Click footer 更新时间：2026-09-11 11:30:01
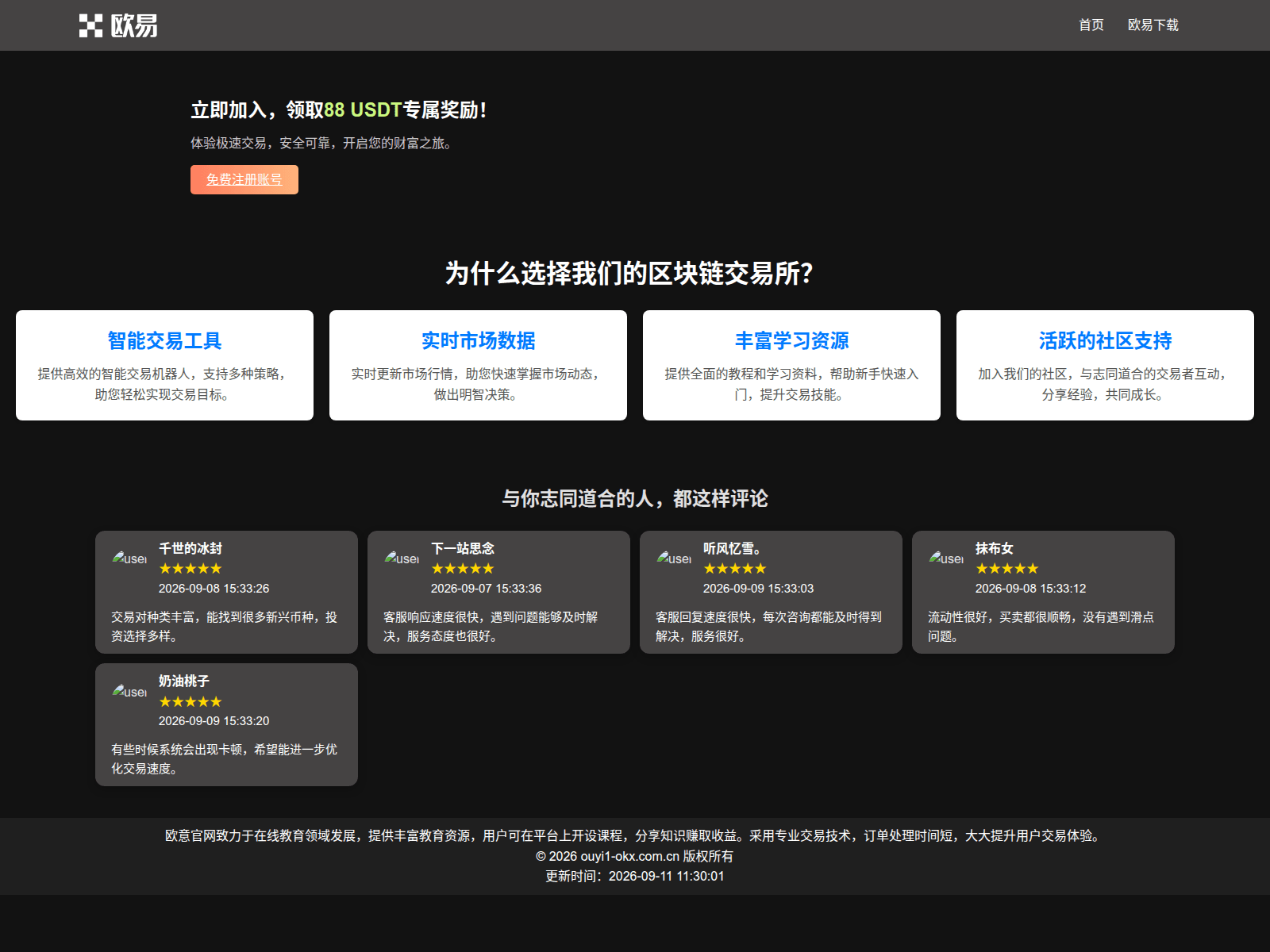The width and height of the screenshot is (1270, 952). pos(635,876)
